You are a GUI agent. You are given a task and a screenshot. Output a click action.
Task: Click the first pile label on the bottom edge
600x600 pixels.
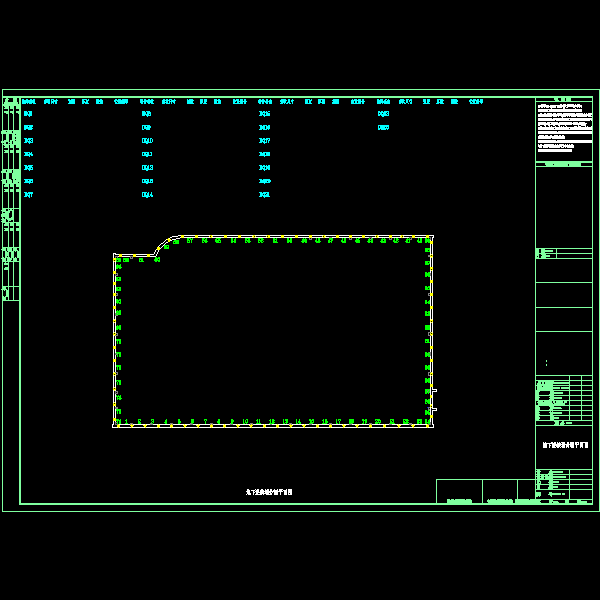[x=126, y=421]
